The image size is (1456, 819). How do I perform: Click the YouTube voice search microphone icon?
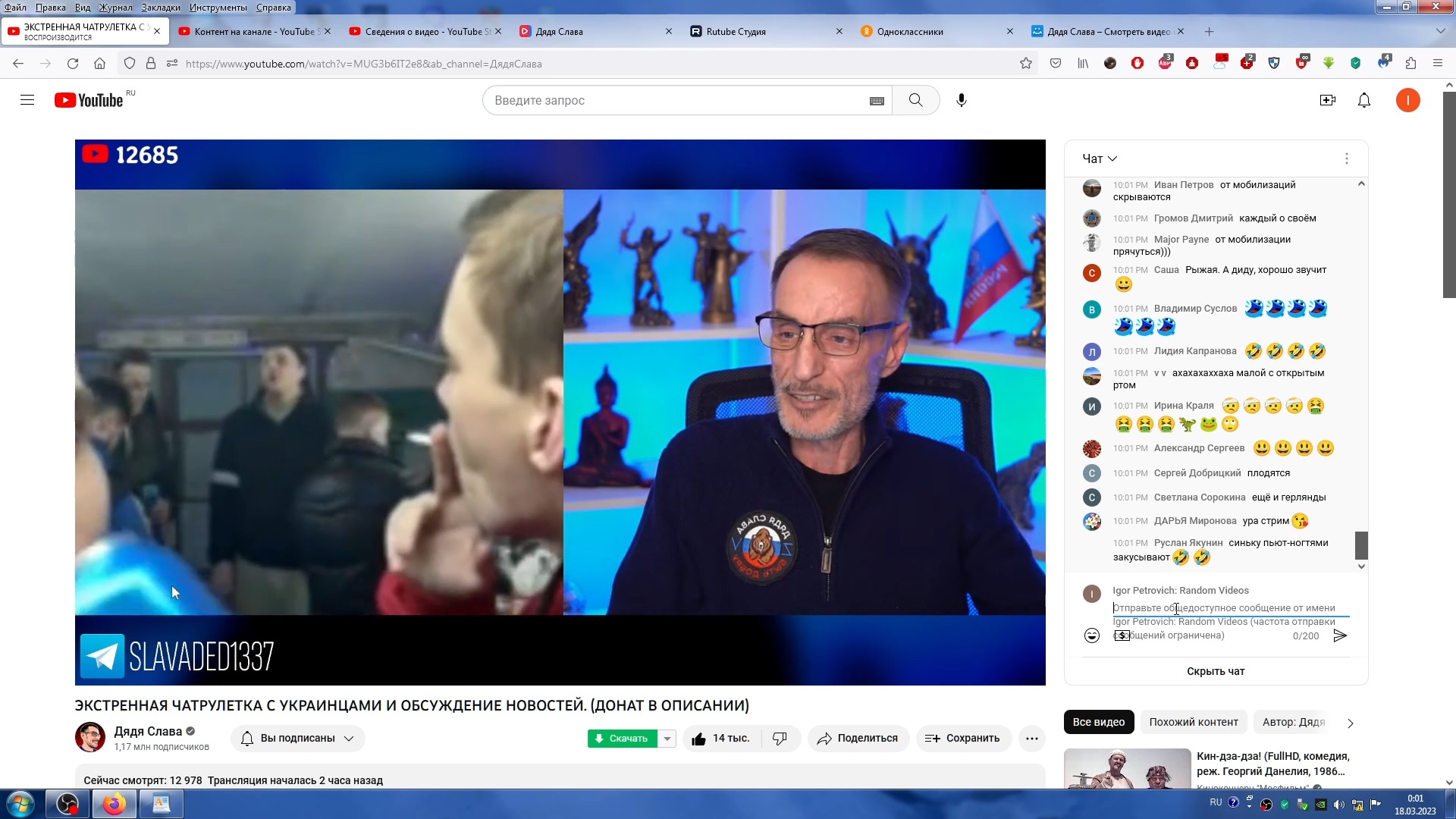tap(961, 100)
